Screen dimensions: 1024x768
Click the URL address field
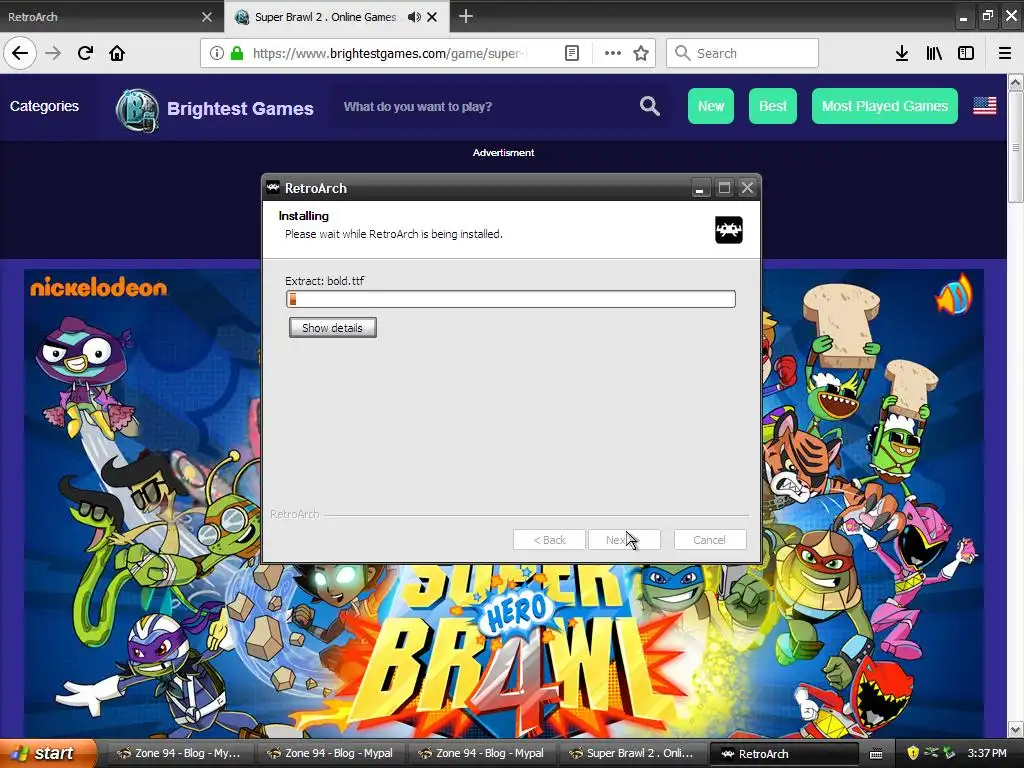pyautogui.click(x=389, y=53)
